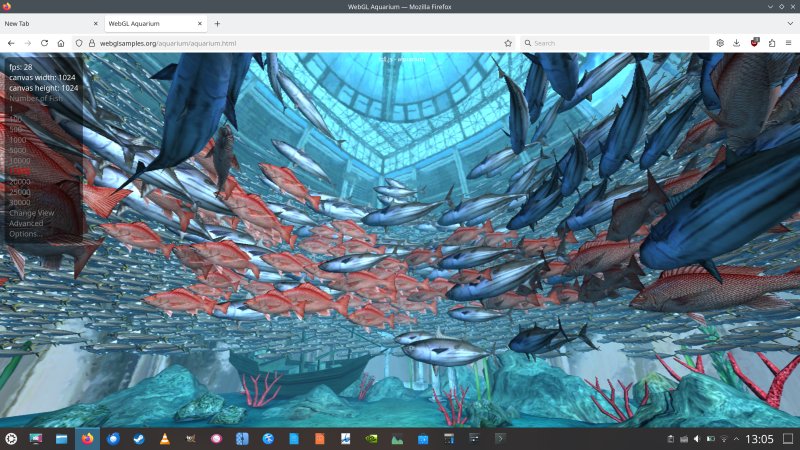Select 30000 fish option
The image size is (800, 450).
pos(20,202)
